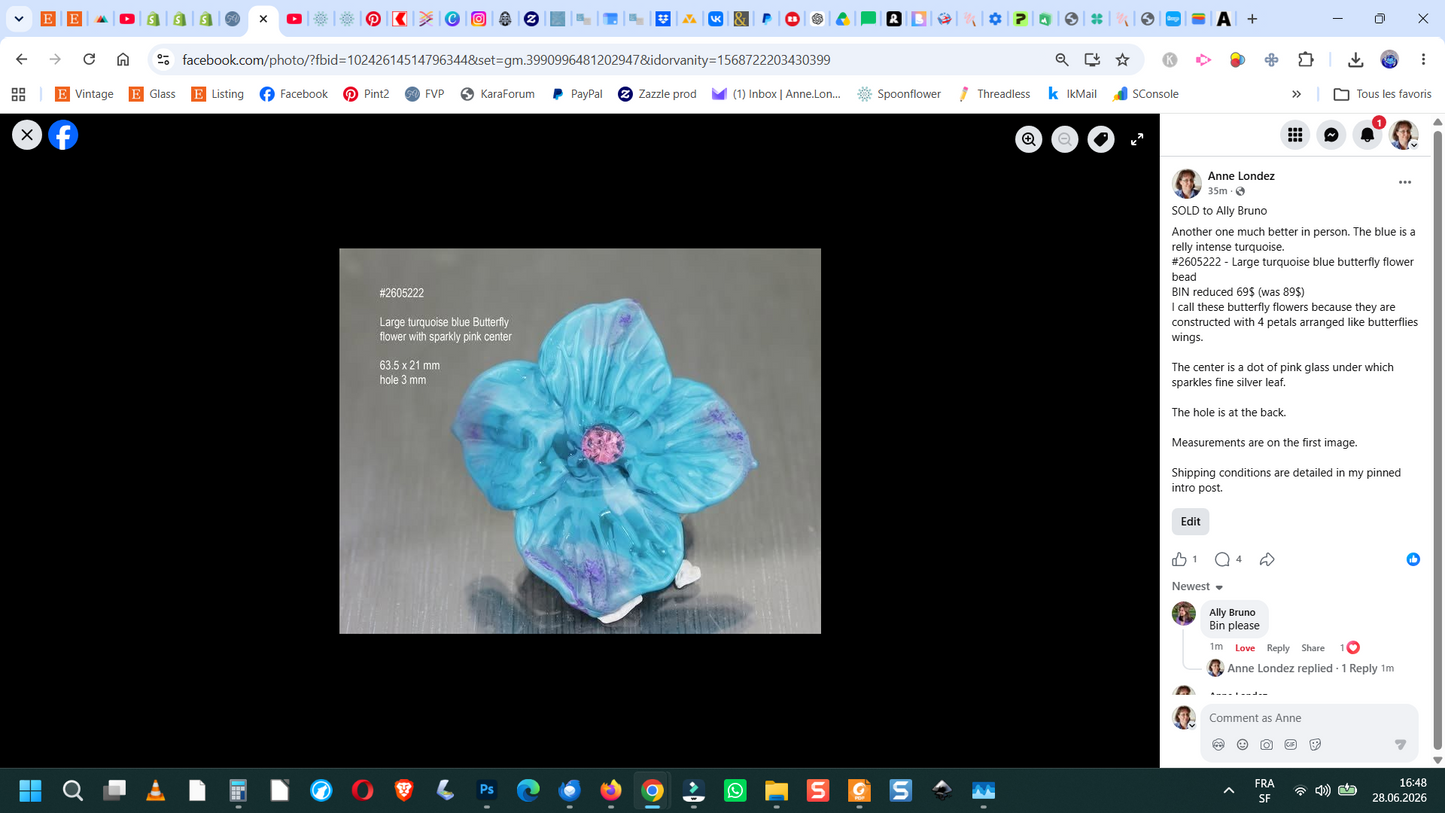Click the address bar URL
The image size is (1445, 813).
pos(506,60)
